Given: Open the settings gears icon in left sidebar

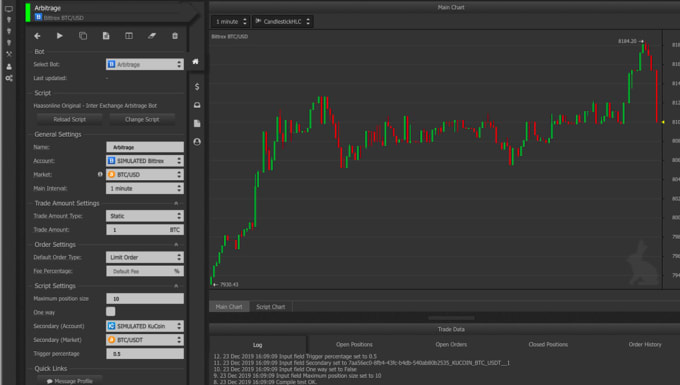Looking at the screenshot, I should point(9,78).
